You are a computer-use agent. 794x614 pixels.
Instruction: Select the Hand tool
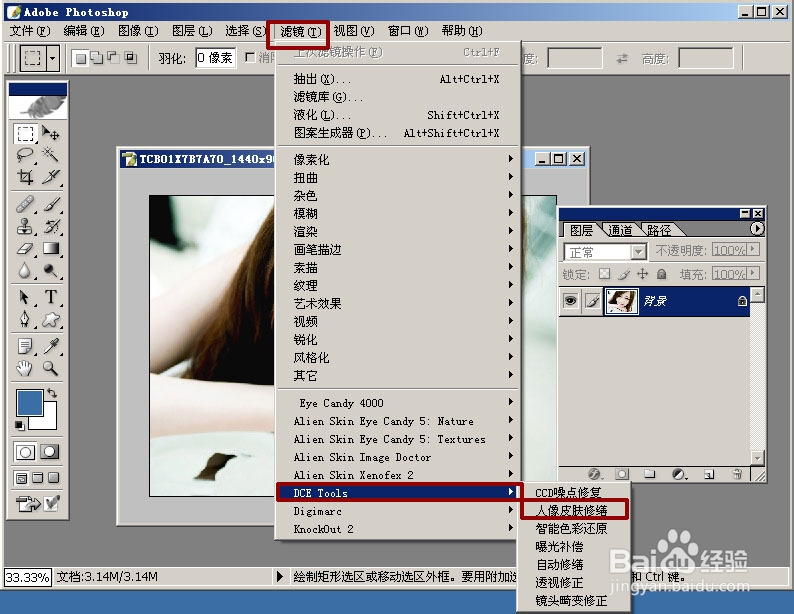point(25,368)
